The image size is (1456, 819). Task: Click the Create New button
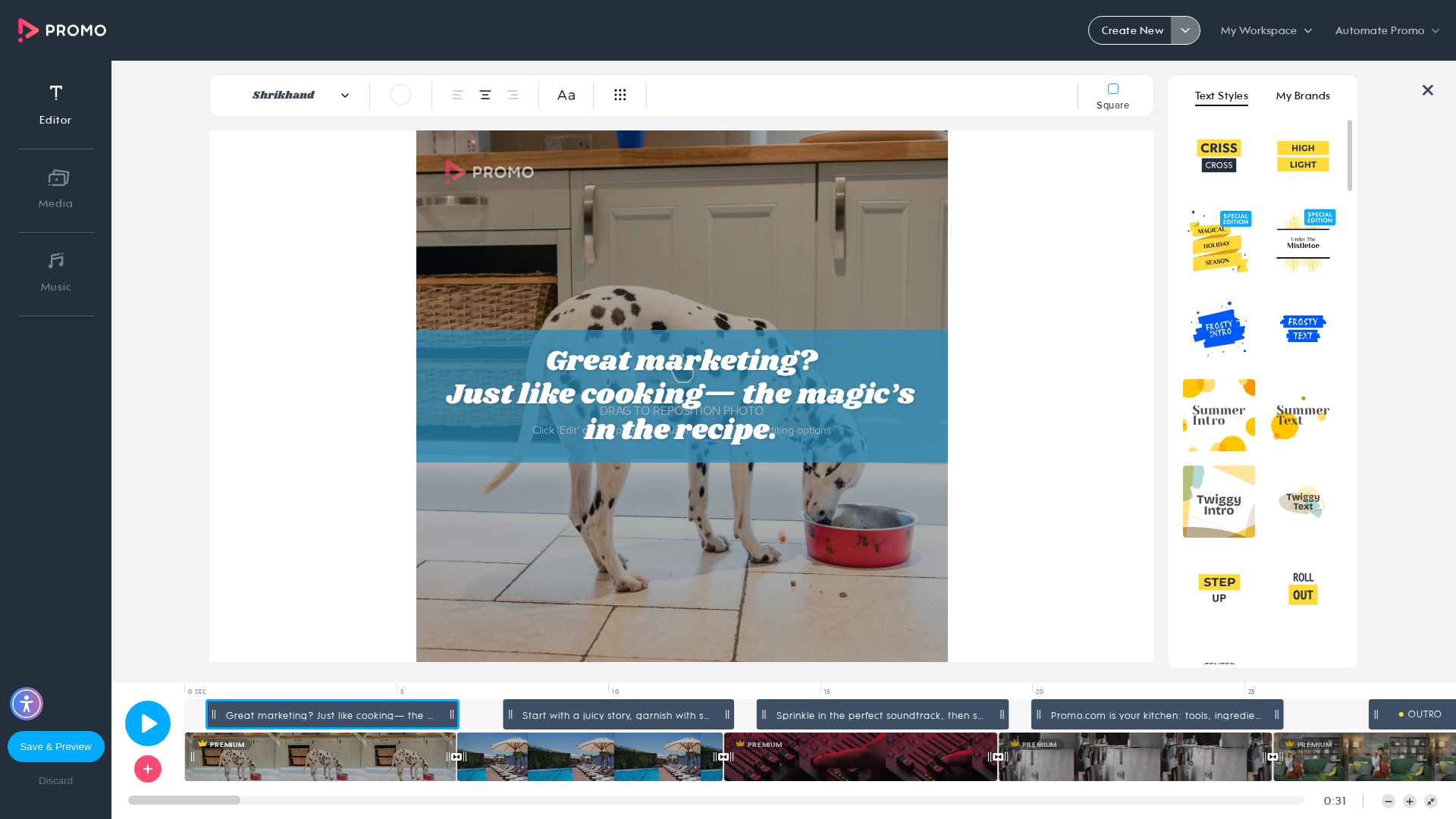[1131, 30]
